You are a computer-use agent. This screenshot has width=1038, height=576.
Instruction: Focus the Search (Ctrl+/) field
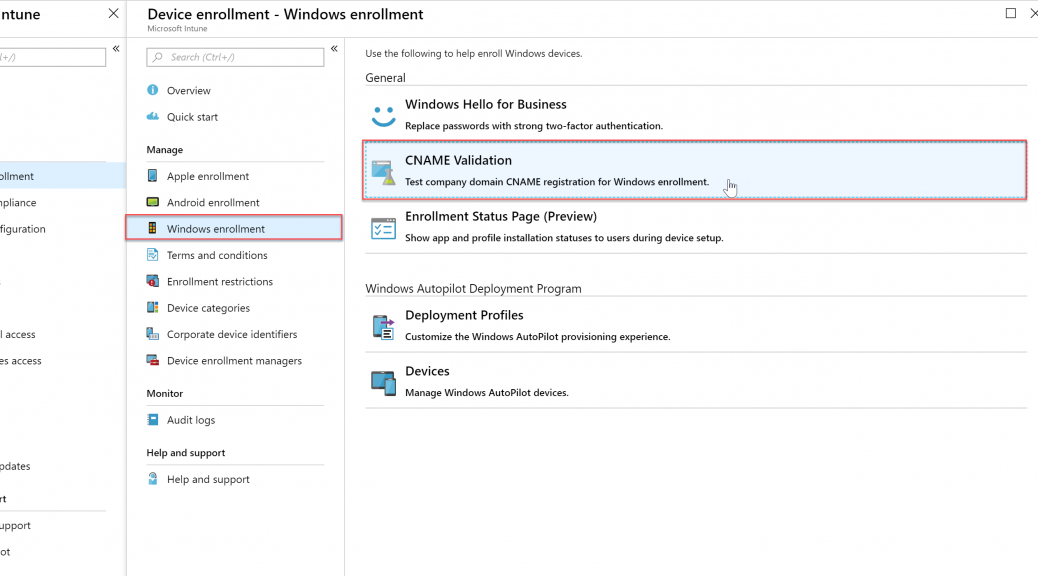[x=235, y=58]
